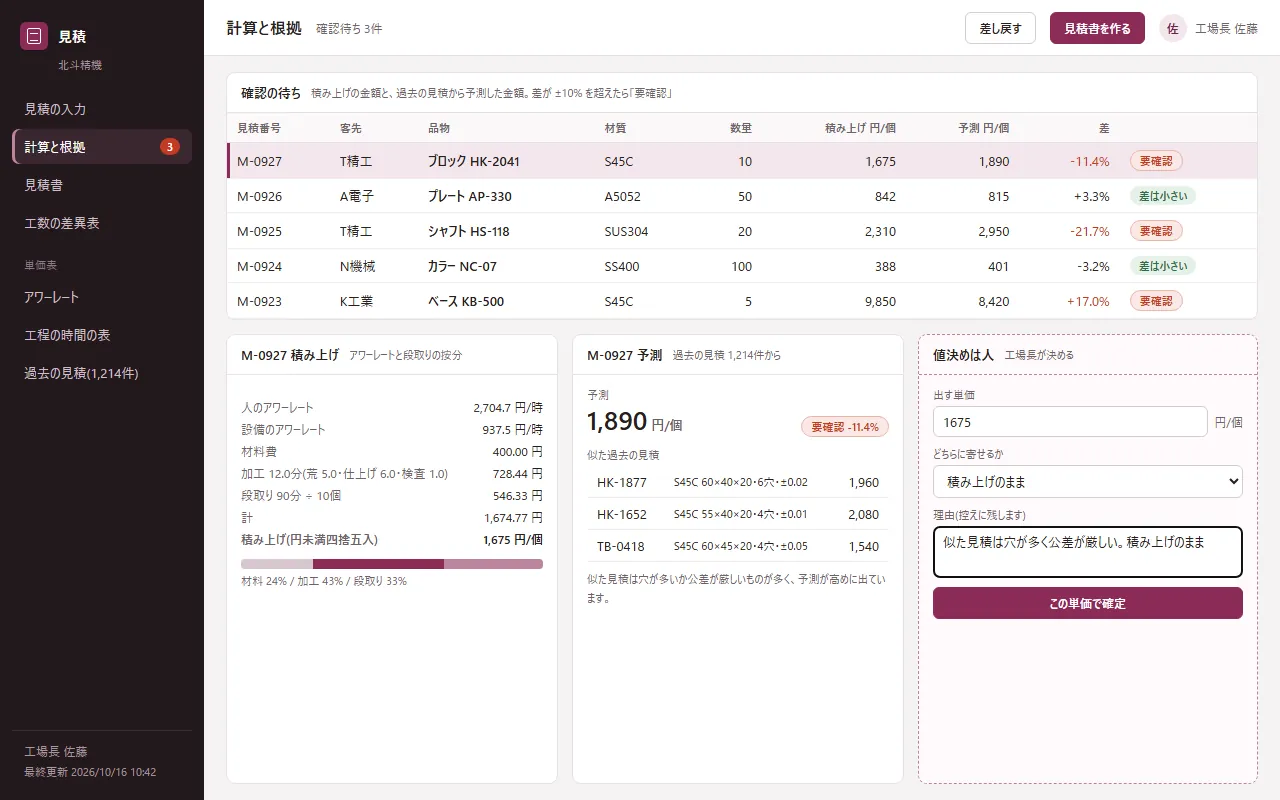Click the 見積番号 column header
The image size is (1280, 800).
click(x=259, y=128)
